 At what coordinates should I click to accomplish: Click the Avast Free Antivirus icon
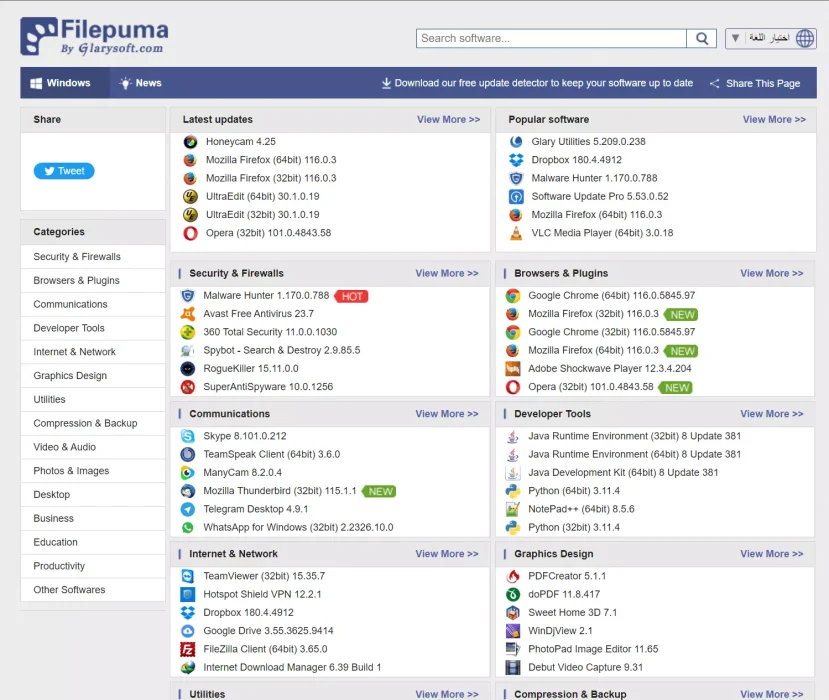point(188,314)
